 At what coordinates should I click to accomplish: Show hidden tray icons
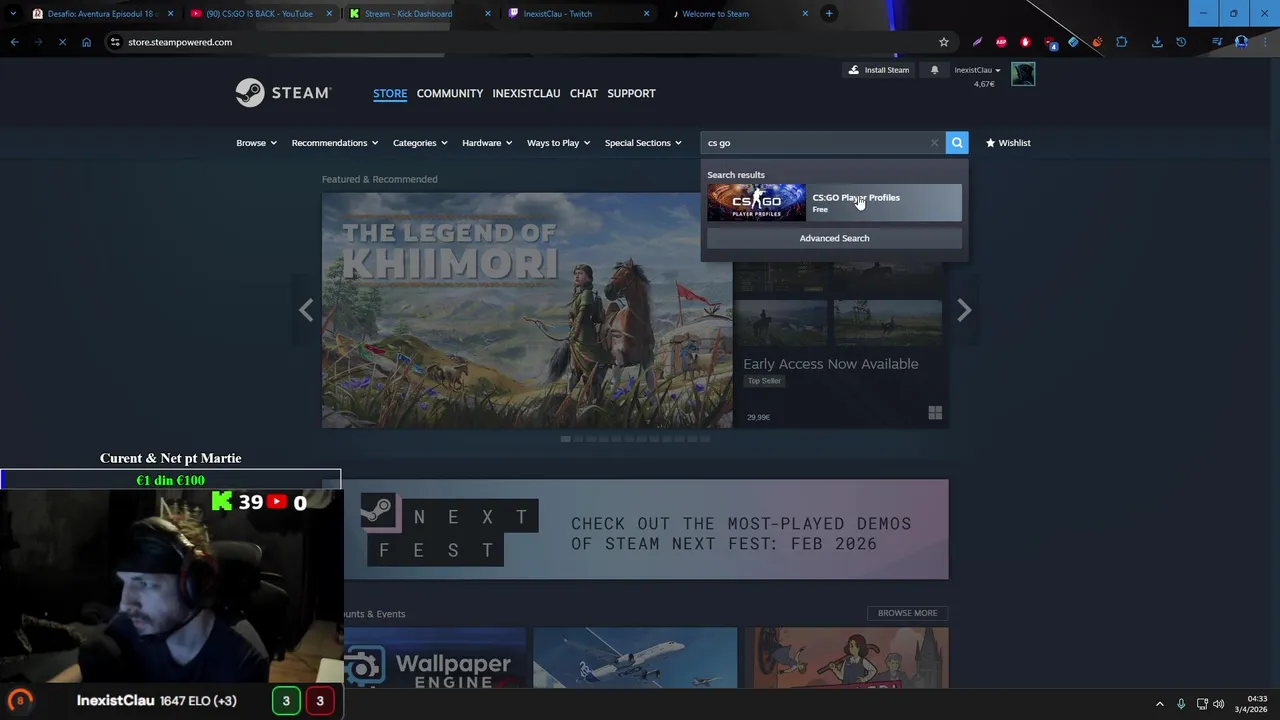pyautogui.click(x=1159, y=704)
